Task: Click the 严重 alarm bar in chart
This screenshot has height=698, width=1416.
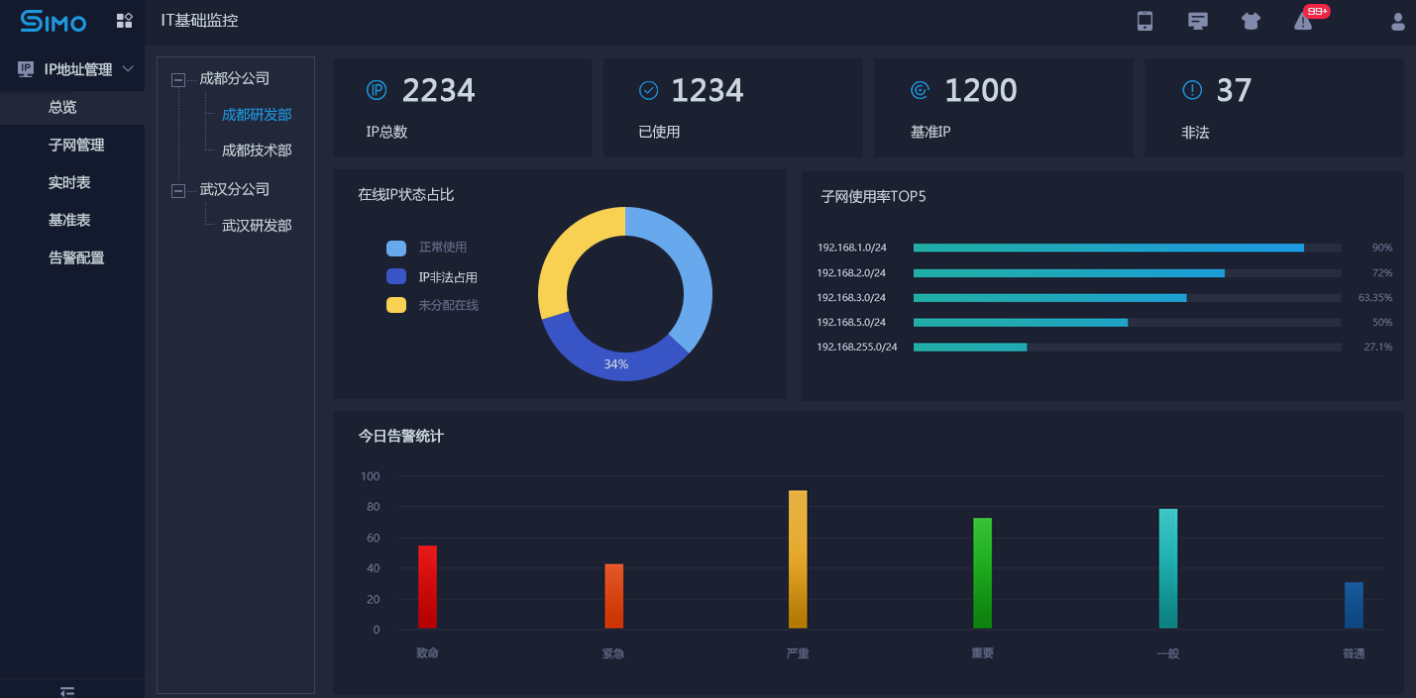Action: (x=797, y=560)
